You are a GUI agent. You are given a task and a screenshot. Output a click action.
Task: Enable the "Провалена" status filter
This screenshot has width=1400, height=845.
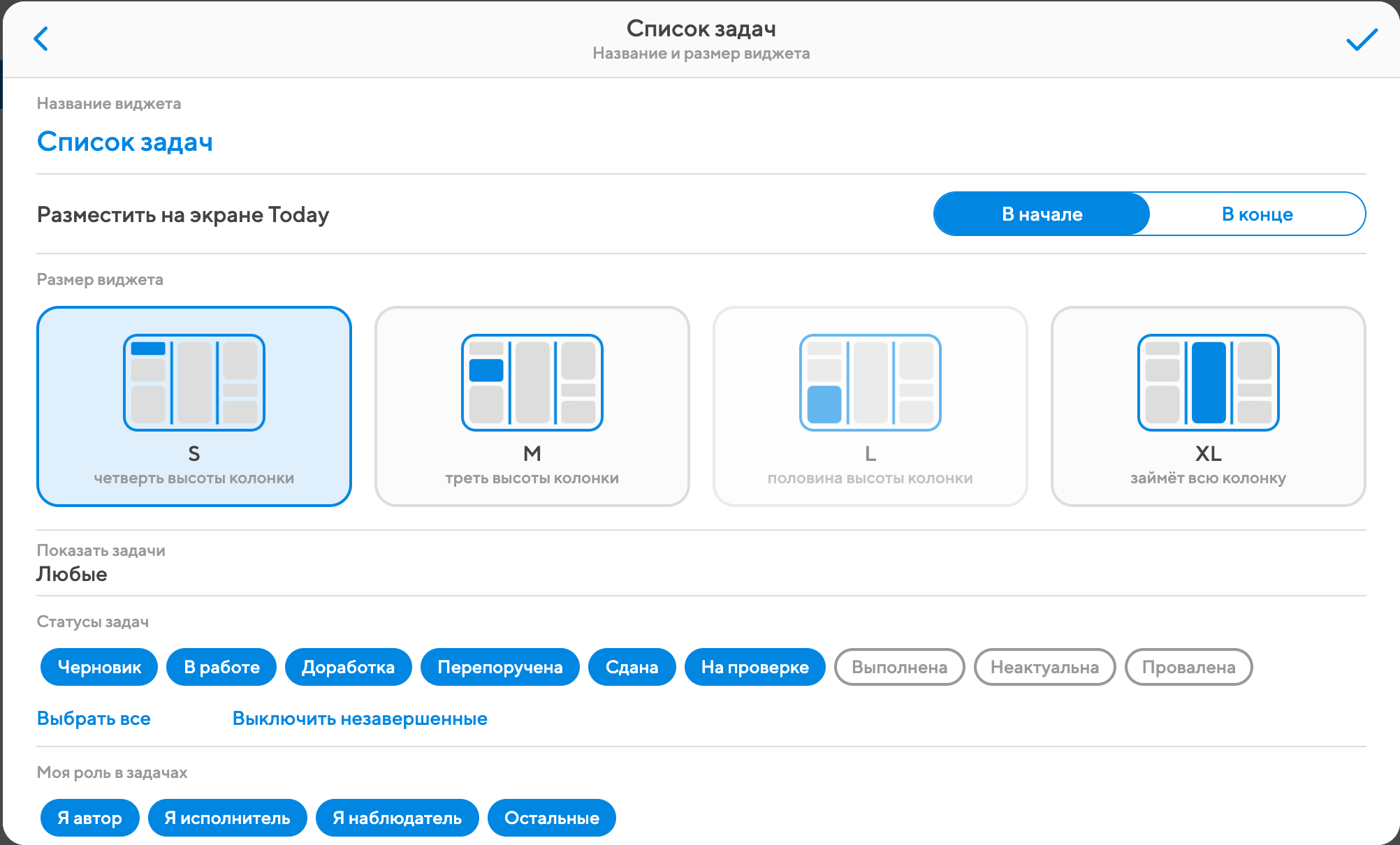click(x=1188, y=667)
